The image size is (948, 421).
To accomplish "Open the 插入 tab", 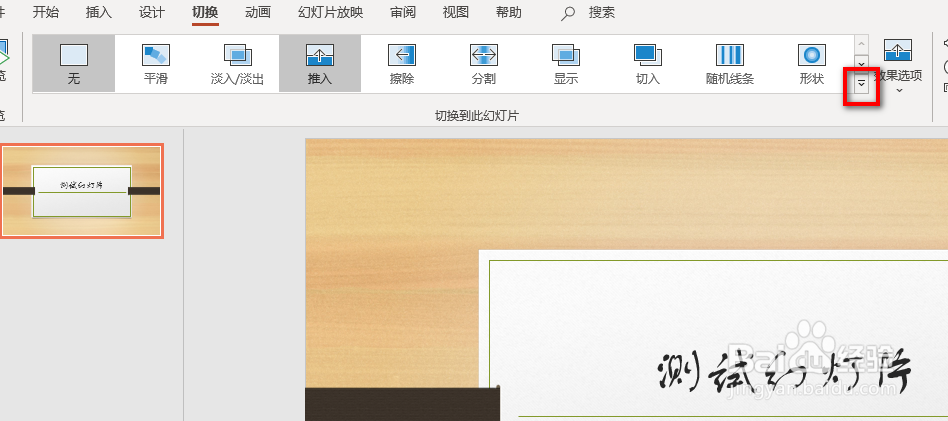I will 99,13.
